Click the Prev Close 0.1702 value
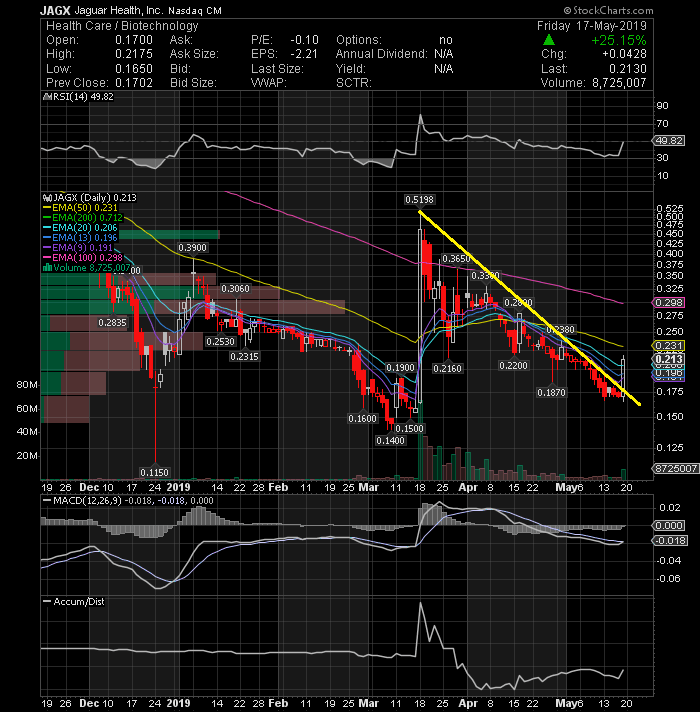Image resolution: width=700 pixels, height=712 pixels. pos(134,83)
